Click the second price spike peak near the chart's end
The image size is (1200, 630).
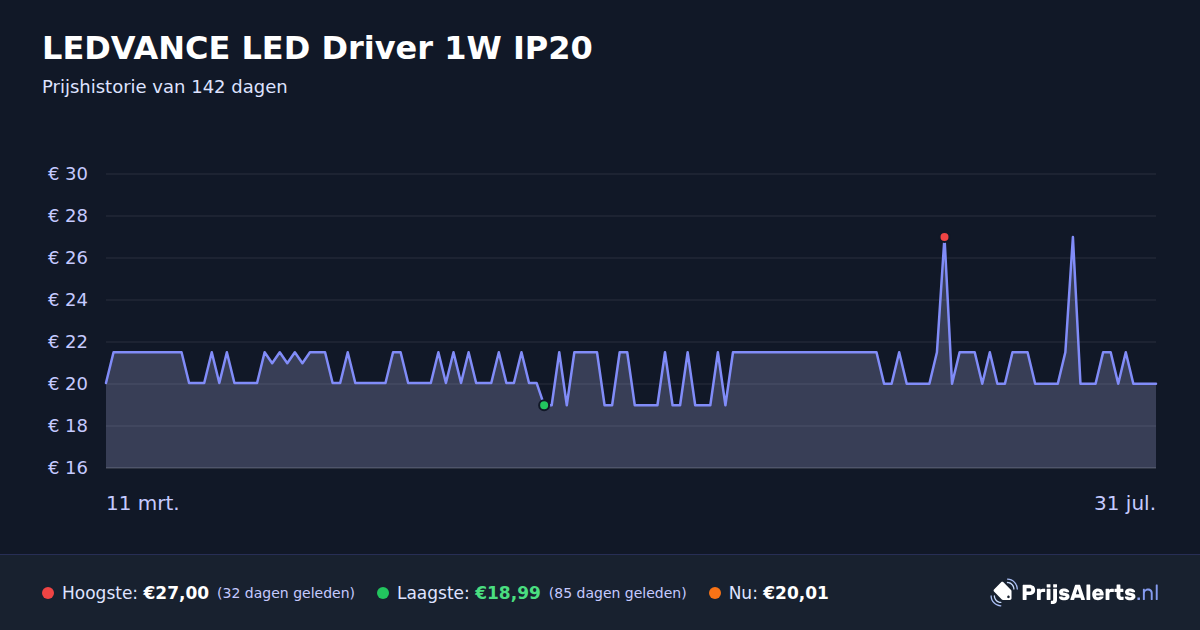(x=1072, y=237)
